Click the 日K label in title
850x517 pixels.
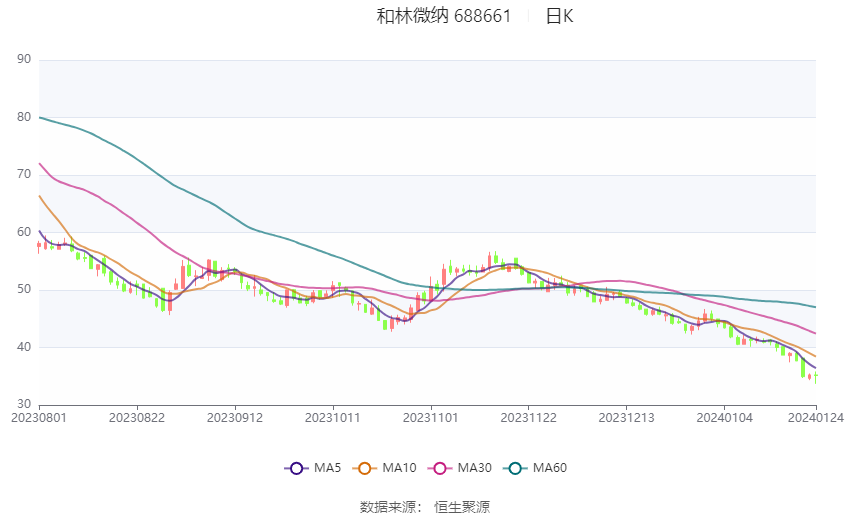point(559,16)
